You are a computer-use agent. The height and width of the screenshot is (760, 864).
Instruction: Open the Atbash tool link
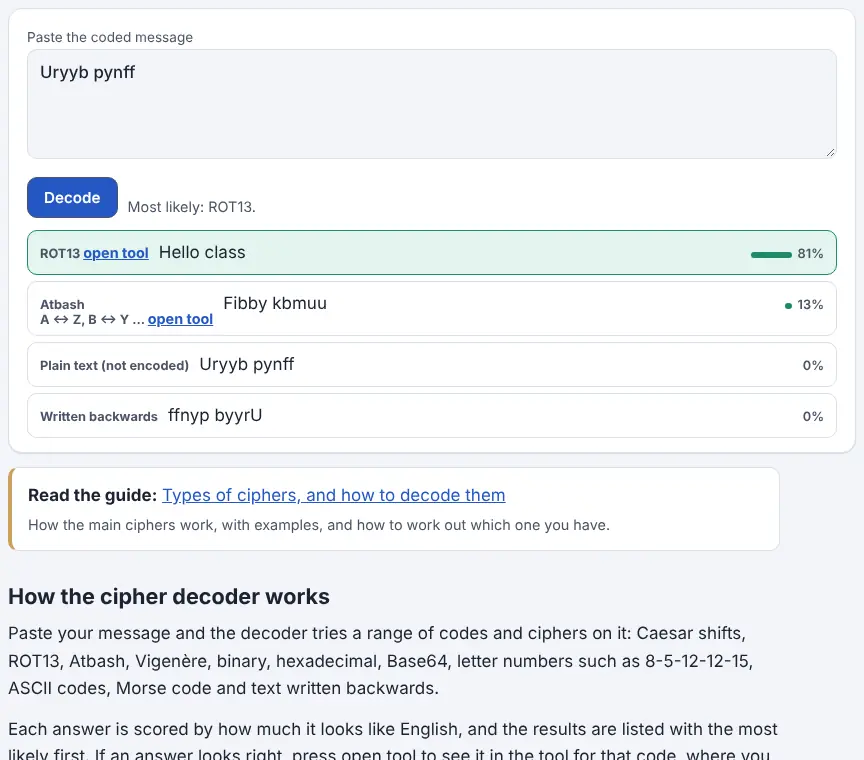180,319
